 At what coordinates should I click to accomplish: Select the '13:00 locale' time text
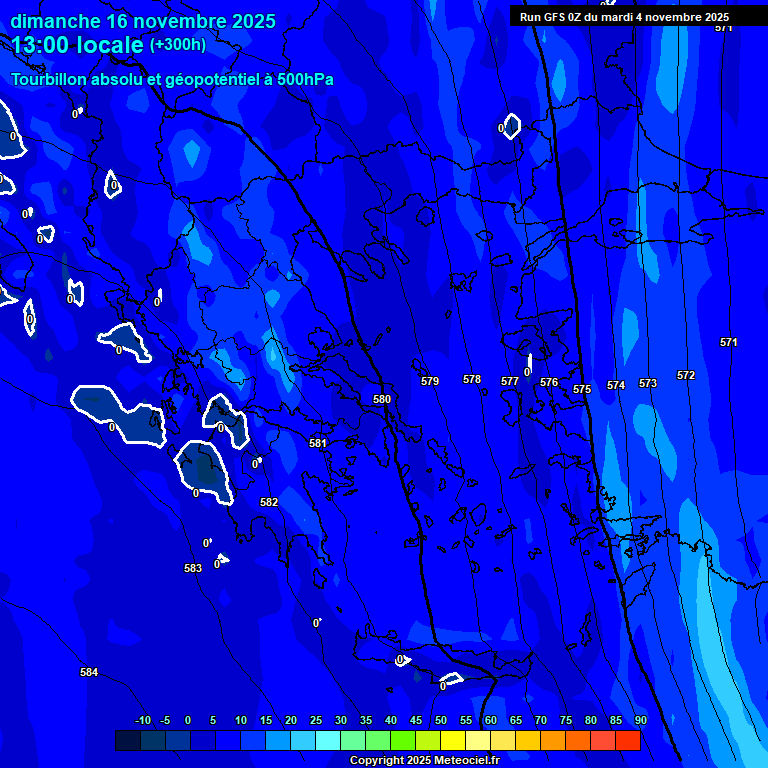(x=78, y=45)
